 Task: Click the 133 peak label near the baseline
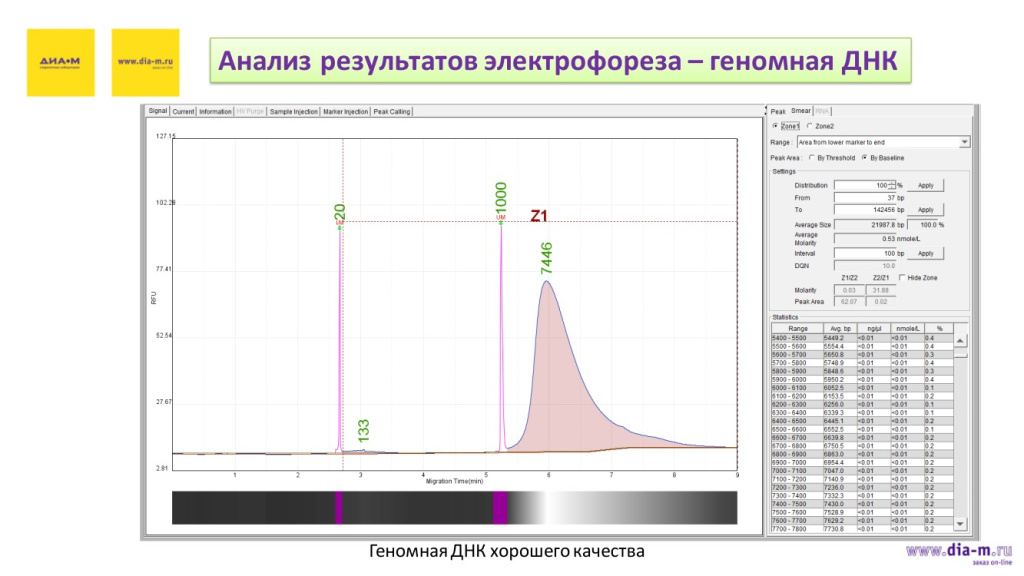(x=364, y=430)
